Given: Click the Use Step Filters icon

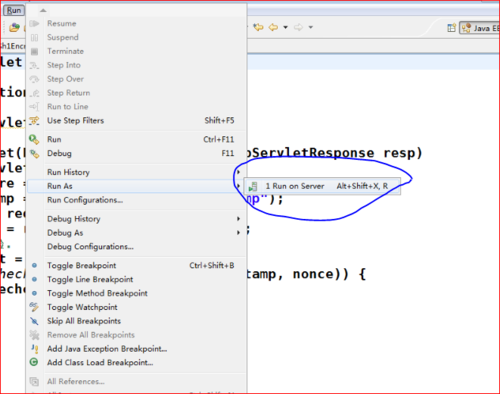Looking at the screenshot, I should pos(34,121).
